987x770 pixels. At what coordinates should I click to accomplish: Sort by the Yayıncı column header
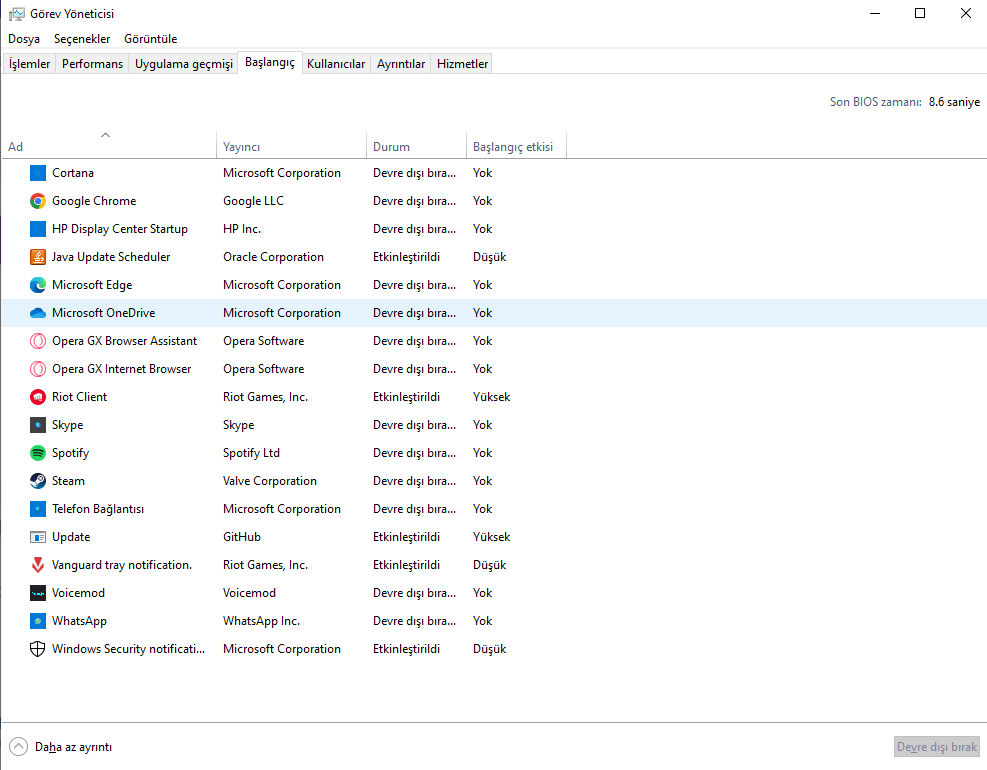pos(291,146)
